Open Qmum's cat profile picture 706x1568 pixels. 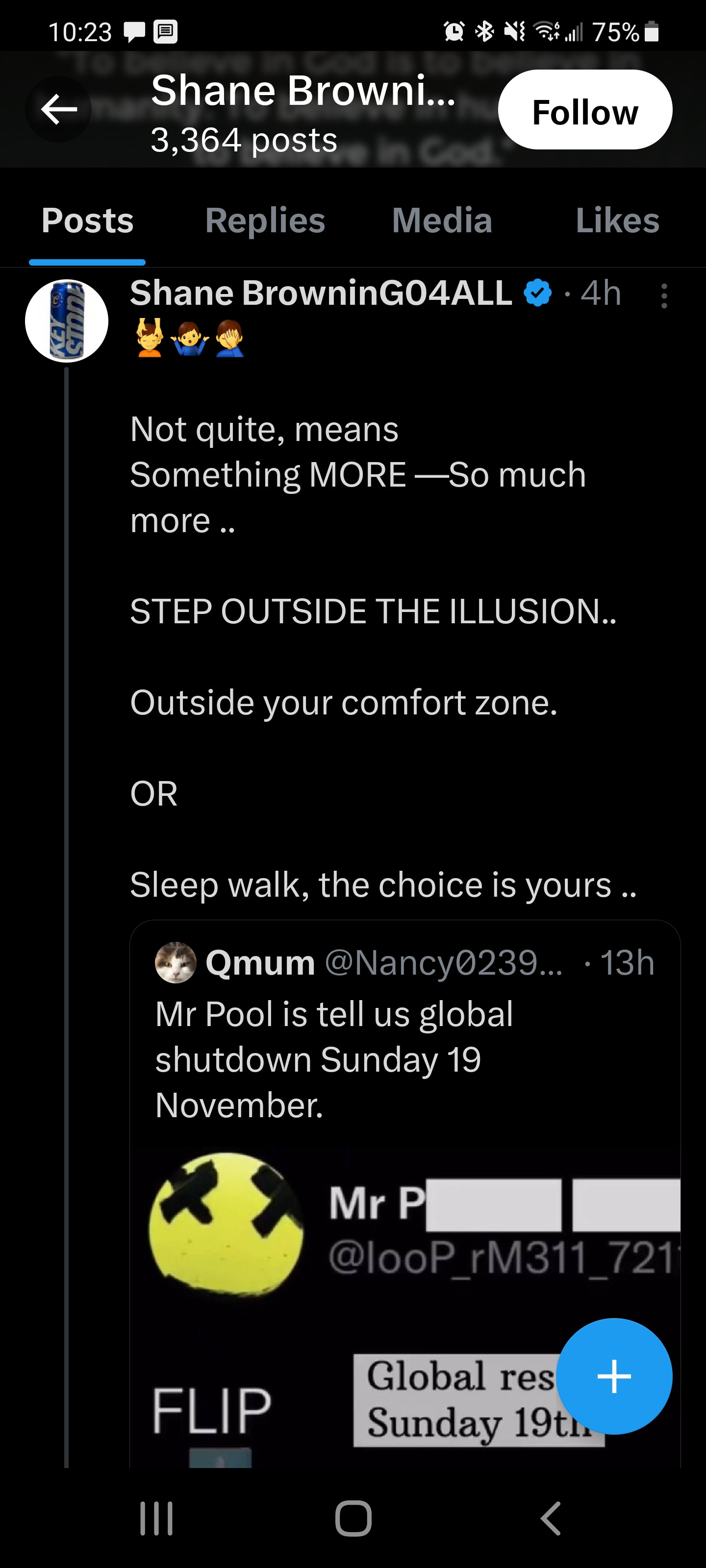tap(176, 962)
